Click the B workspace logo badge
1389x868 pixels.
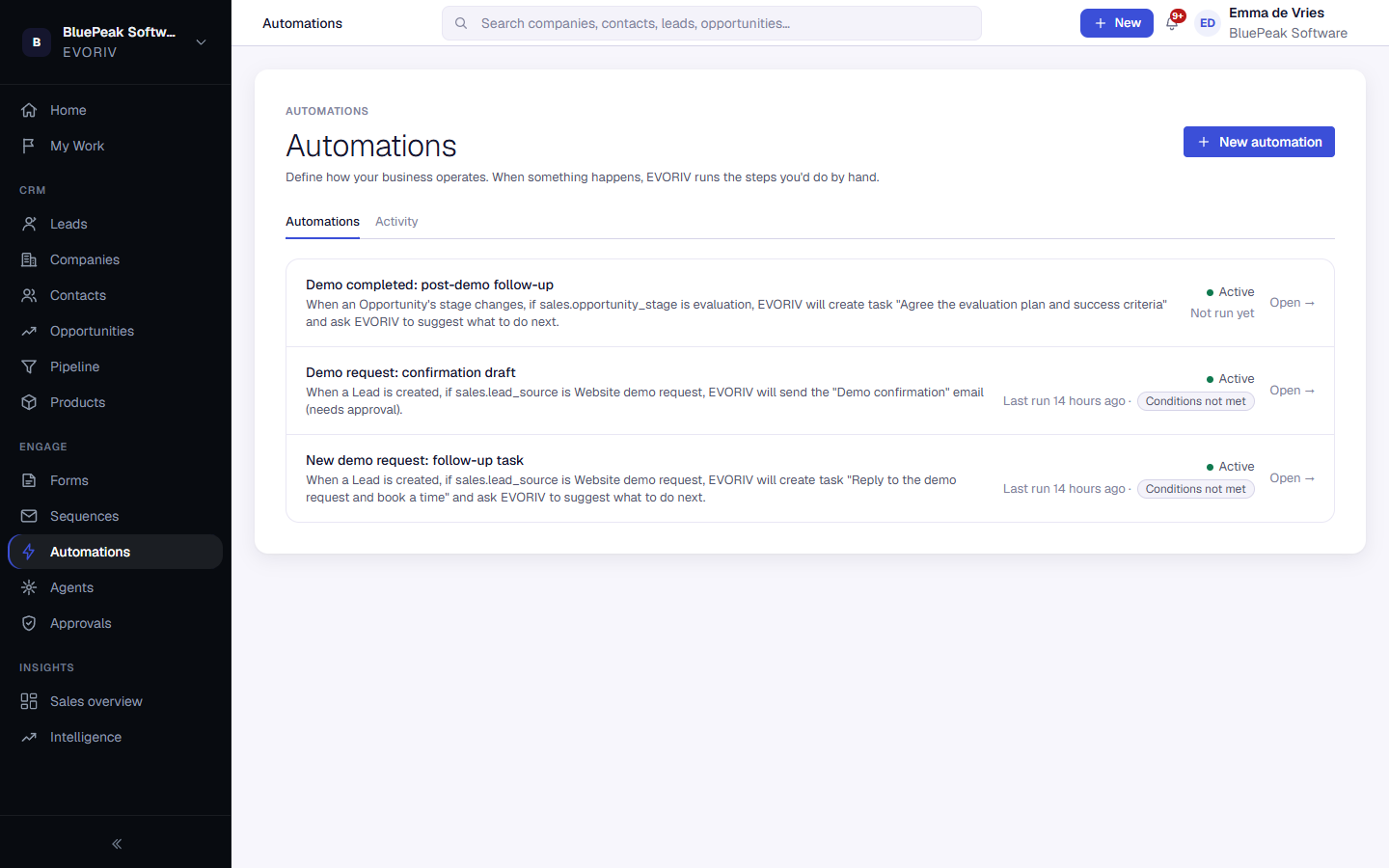(37, 41)
